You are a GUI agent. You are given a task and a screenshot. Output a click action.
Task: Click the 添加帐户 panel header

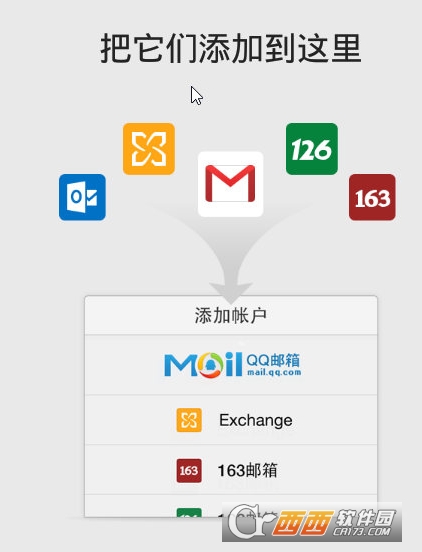pos(231,315)
